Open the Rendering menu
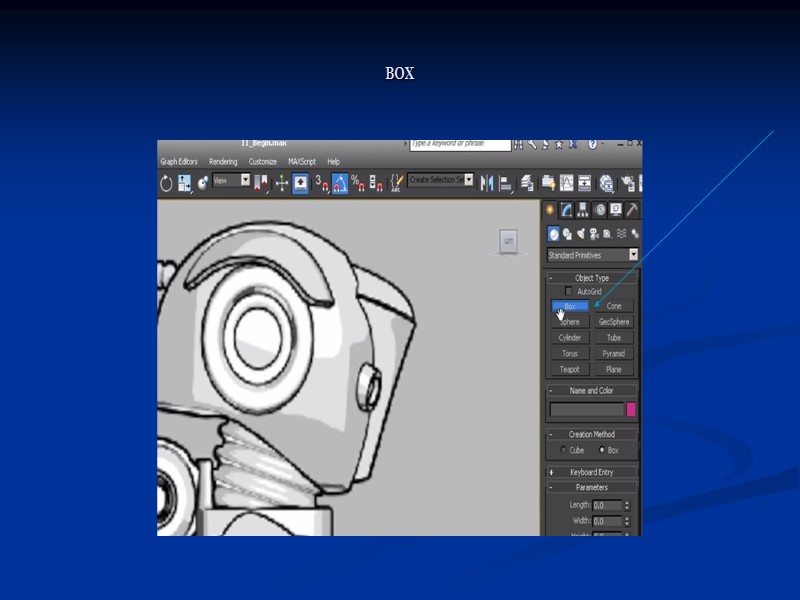 [223, 162]
